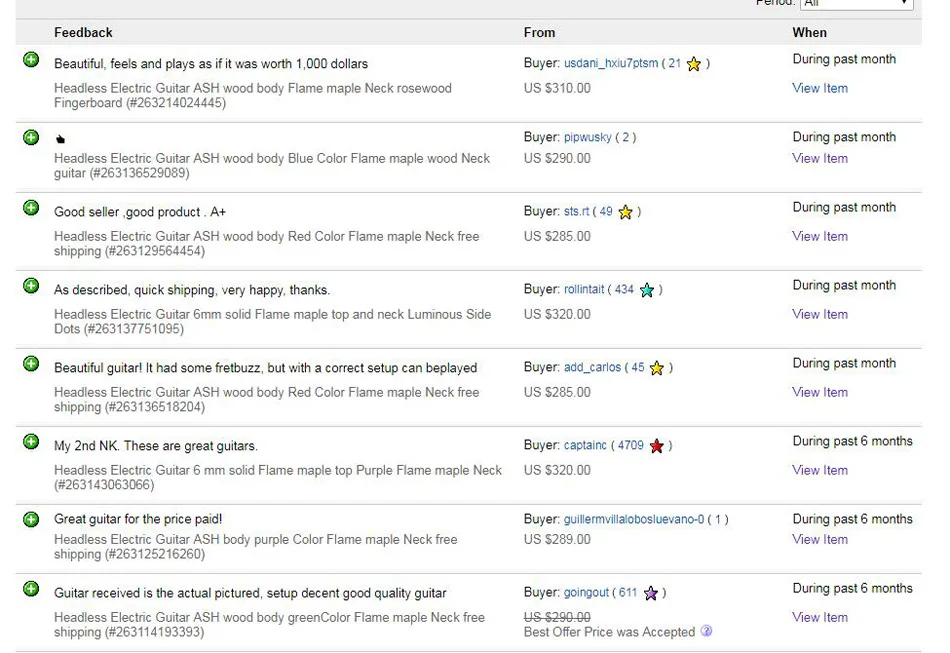This screenshot has width=950, height=653.
Task: Open buyer profile pipwusky
Action: pyautogui.click(x=588, y=137)
